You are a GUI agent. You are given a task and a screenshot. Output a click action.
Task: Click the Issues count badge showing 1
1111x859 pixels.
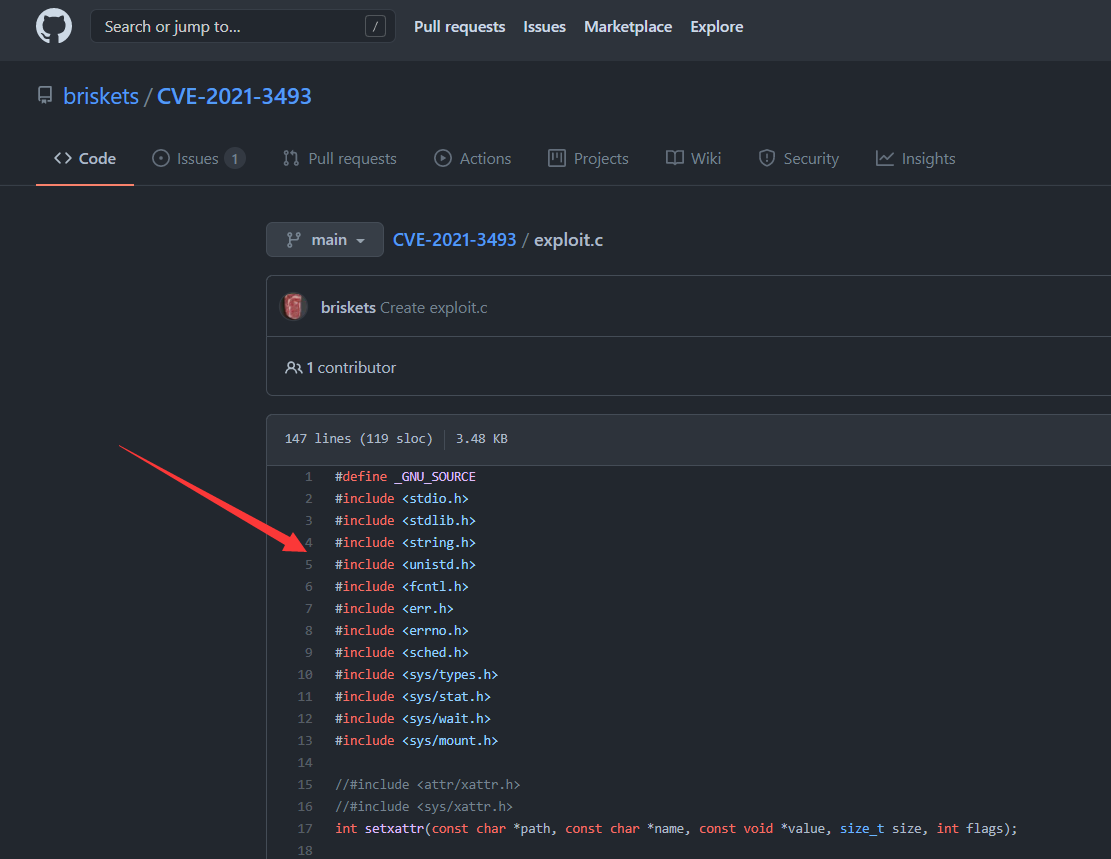tap(235, 158)
